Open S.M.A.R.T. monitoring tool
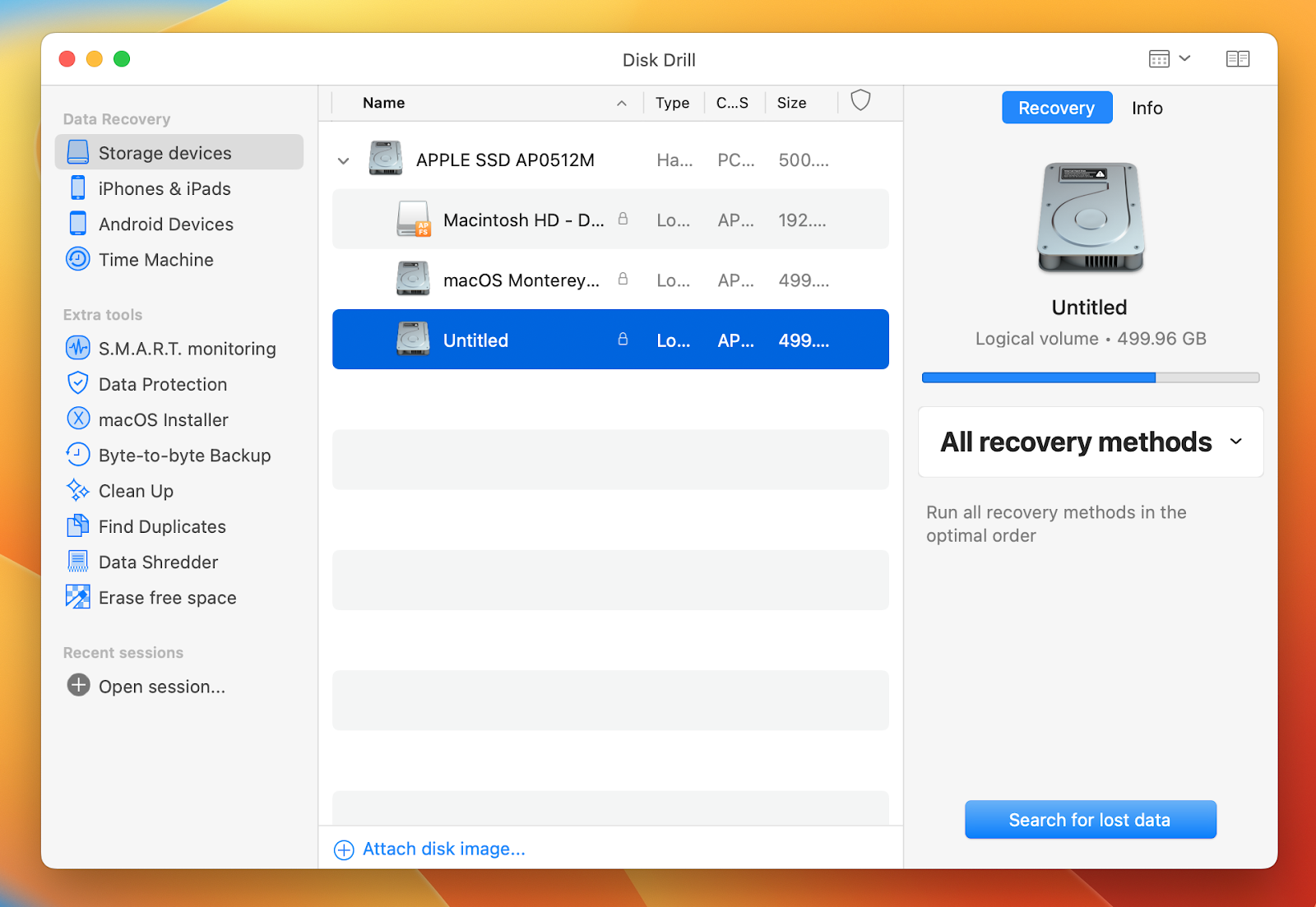Screen dimensions: 1316x907 [x=187, y=349]
